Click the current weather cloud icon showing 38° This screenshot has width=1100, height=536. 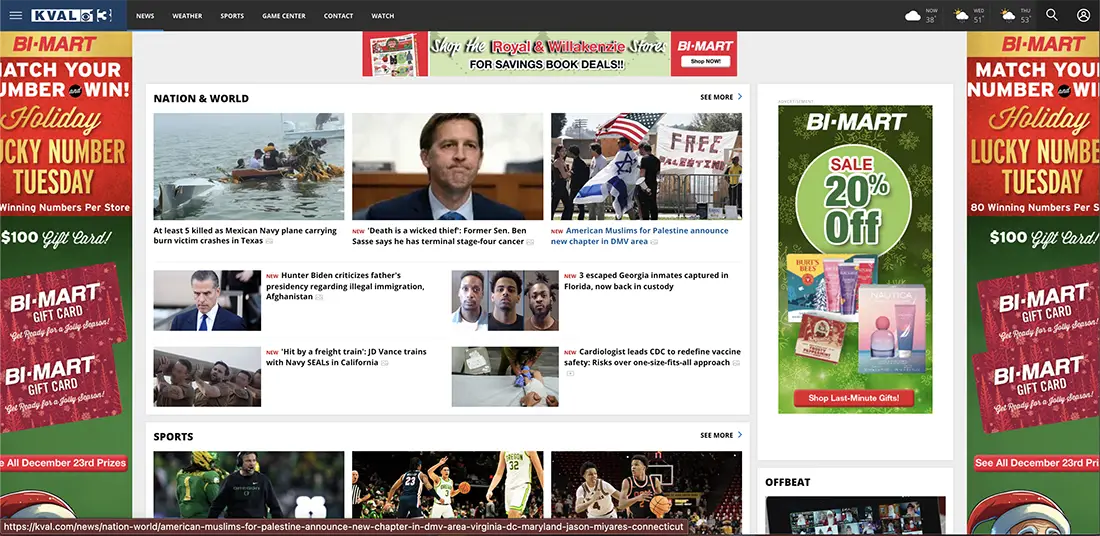pos(913,15)
